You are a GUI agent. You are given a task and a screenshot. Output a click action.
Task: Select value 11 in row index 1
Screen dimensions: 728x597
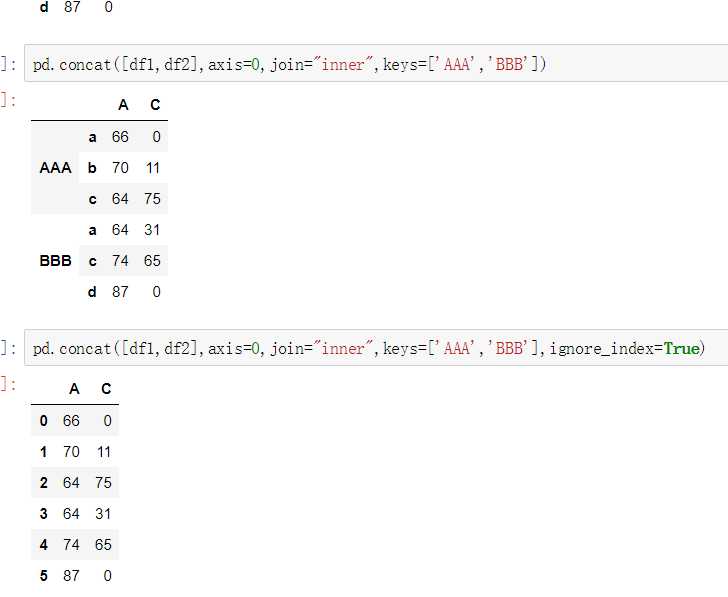click(x=104, y=452)
